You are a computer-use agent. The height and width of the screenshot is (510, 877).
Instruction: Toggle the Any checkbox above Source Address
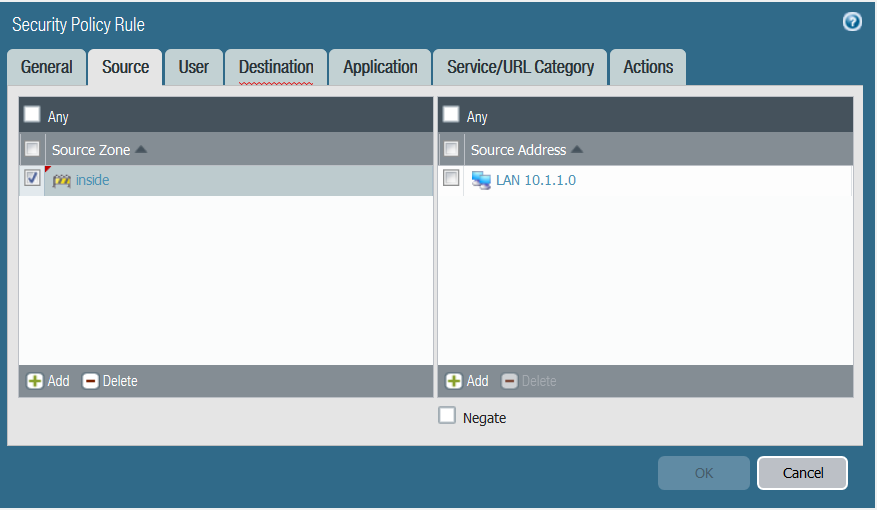click(451, 115)
